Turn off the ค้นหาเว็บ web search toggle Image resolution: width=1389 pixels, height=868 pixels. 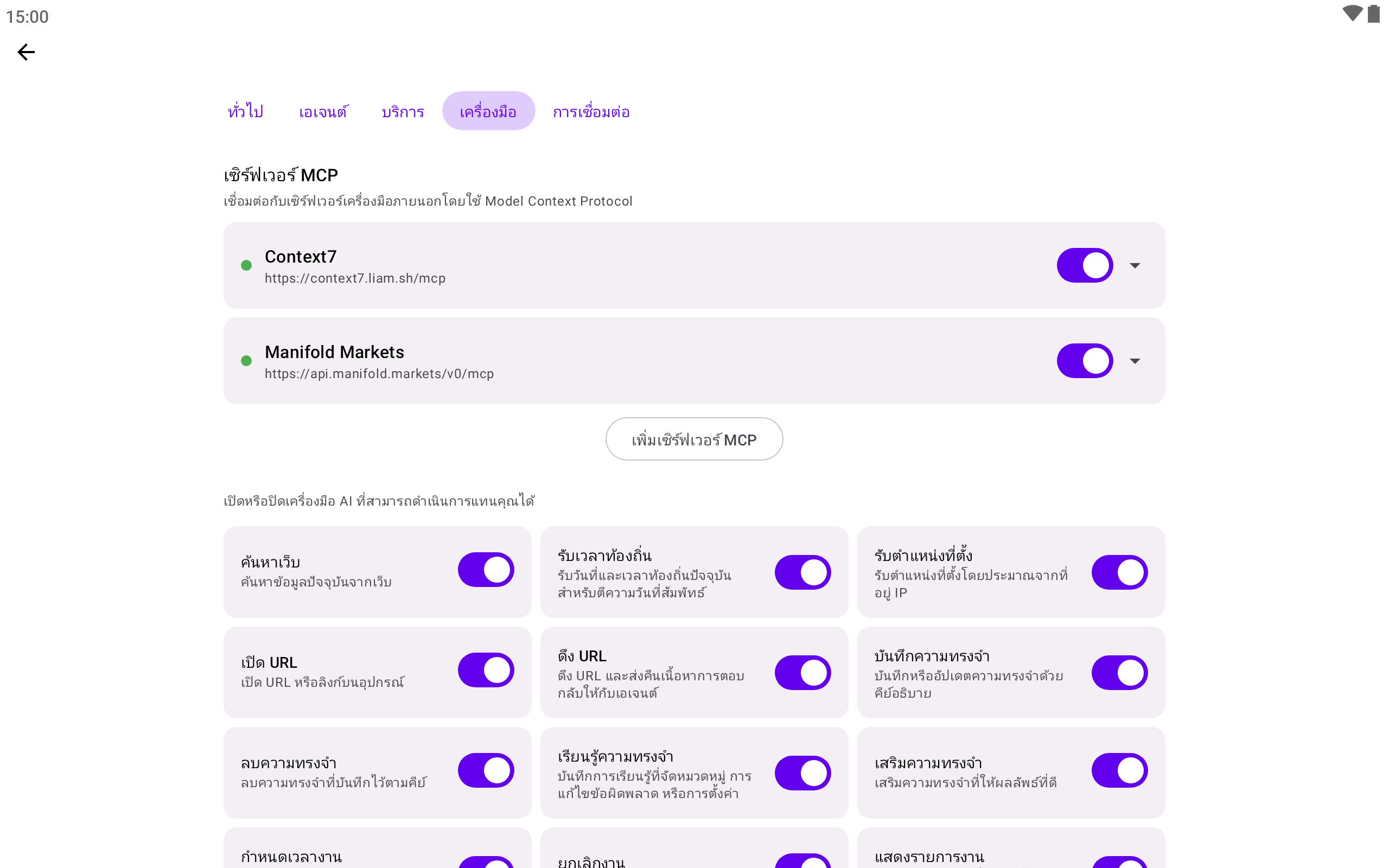pos(486,570)
